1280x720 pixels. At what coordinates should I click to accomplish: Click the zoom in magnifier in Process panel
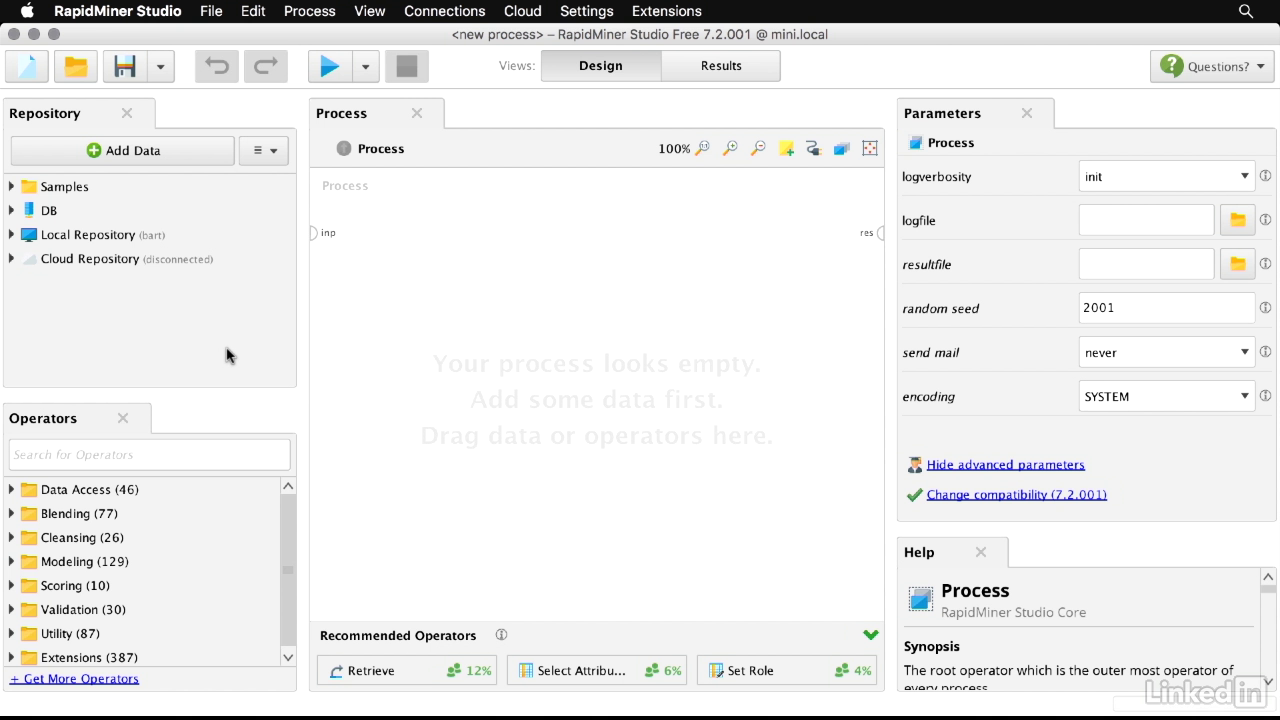coord(730,148)
